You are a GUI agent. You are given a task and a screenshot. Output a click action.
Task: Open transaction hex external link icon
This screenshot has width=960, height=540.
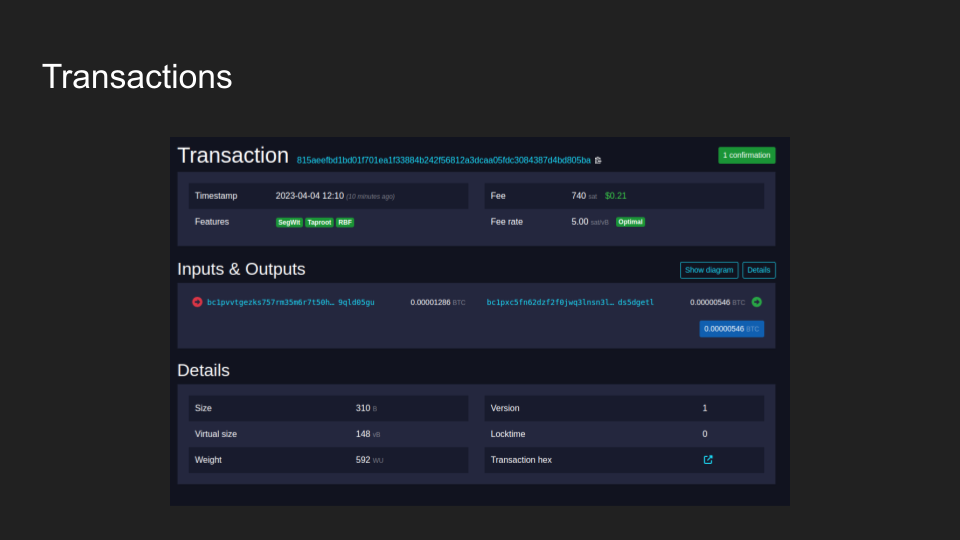click(708, 460)
